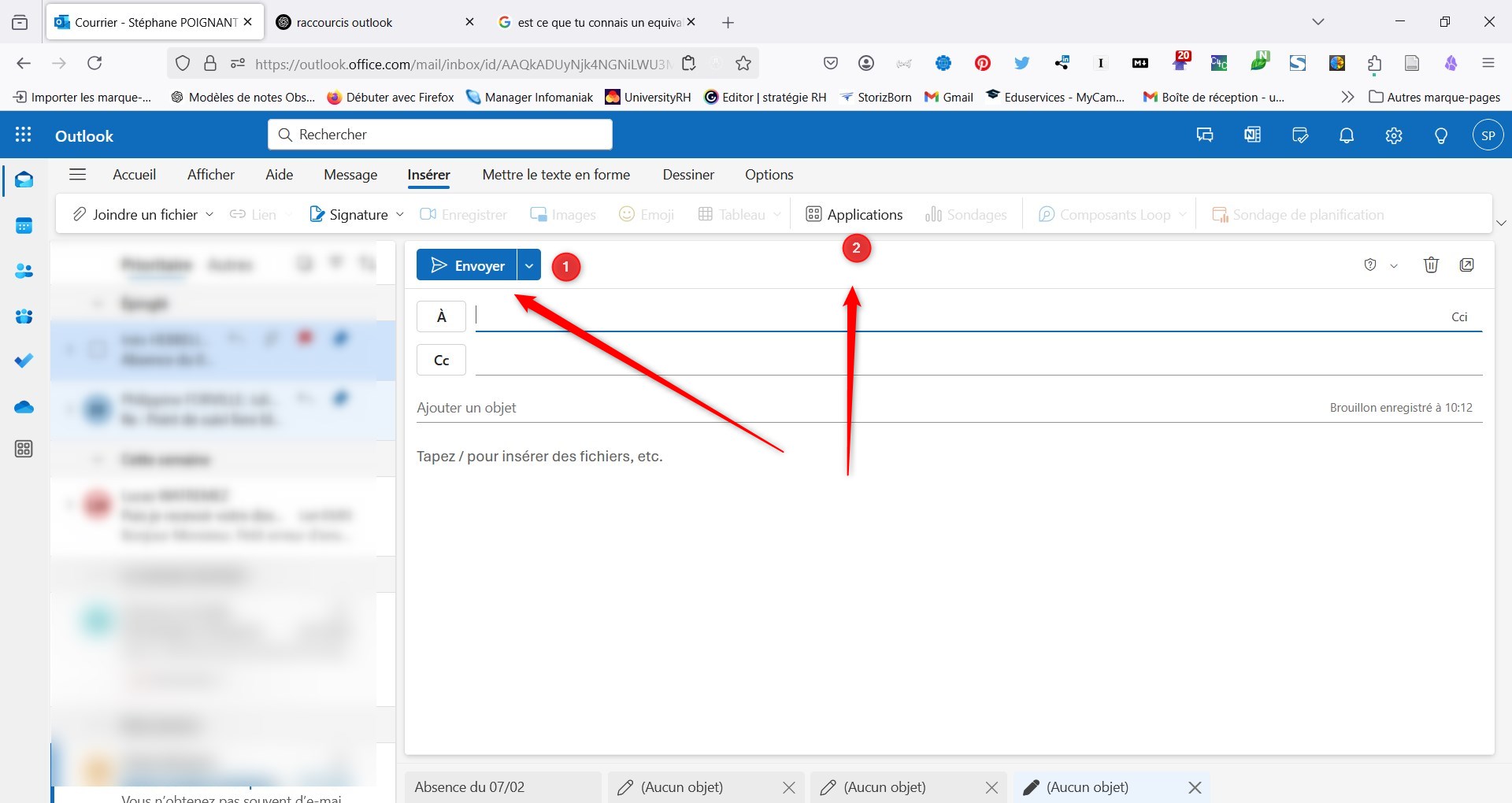Viewport: 1512px width, 803px height.
Task: Expand the Joindre un fichier dropdown
Action: (209, 213)
